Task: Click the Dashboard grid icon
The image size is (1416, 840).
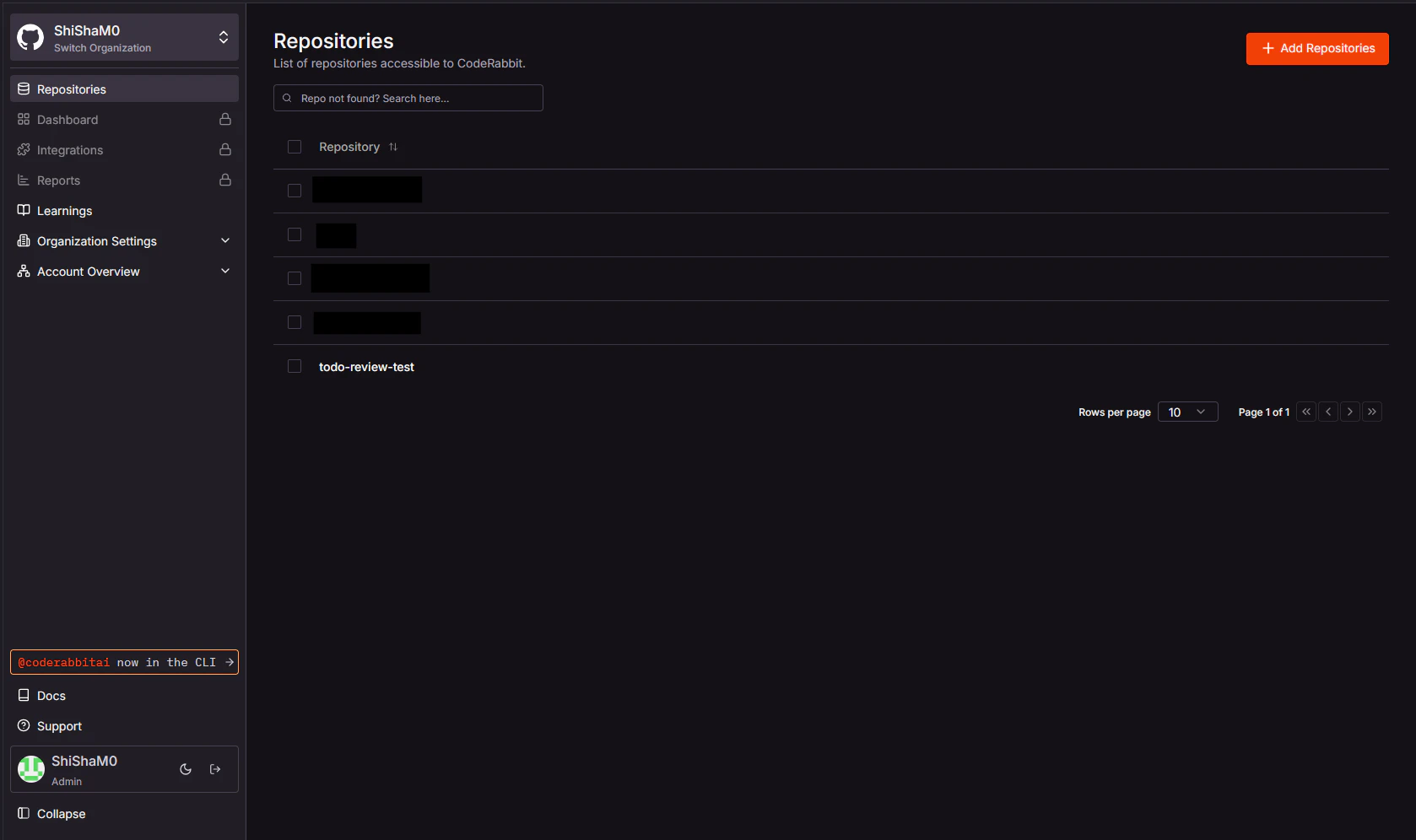Action: [24, 119]
